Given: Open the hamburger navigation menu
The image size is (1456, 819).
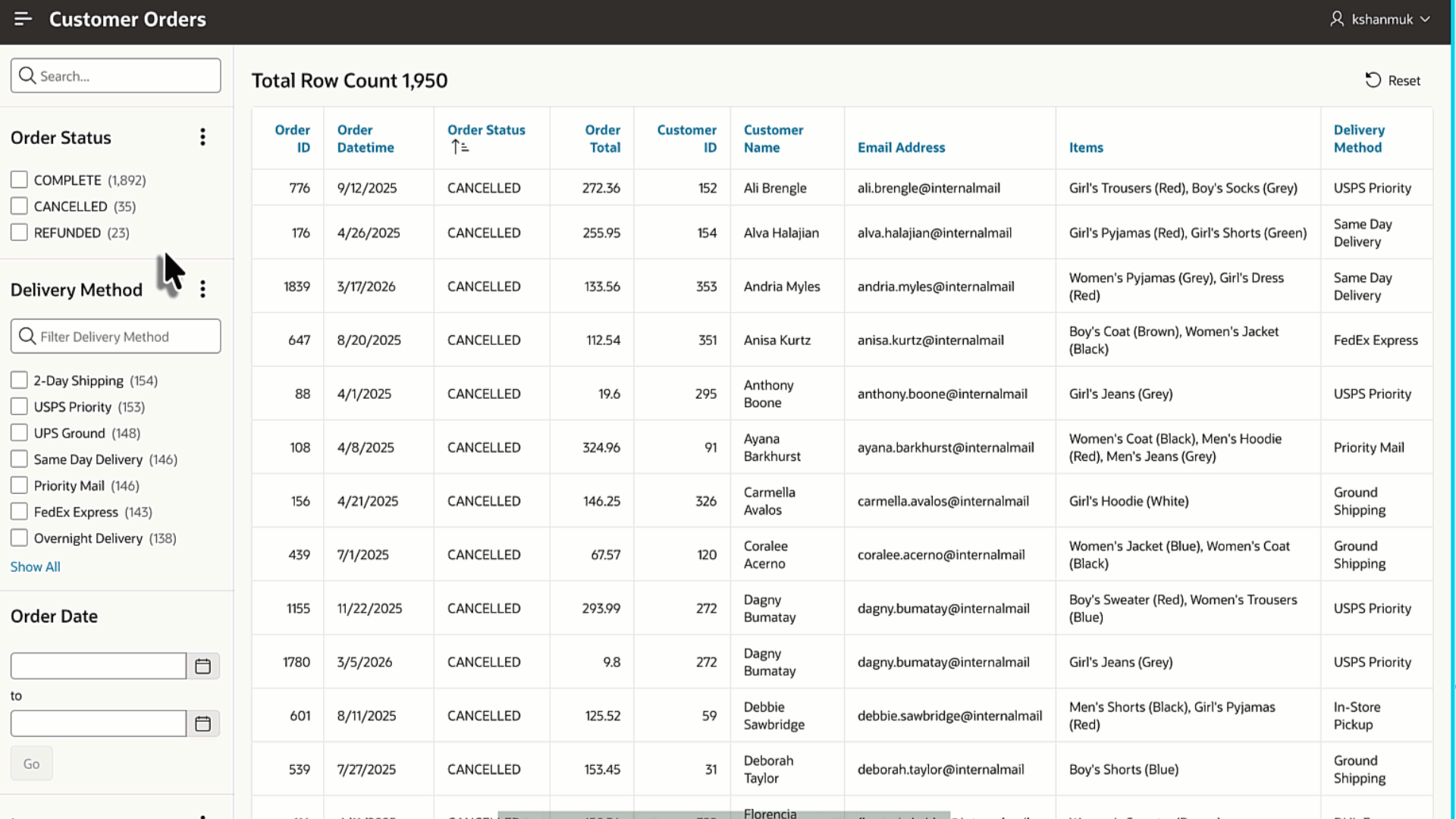Looking at the screenshot, I should [x=23, y=19].
